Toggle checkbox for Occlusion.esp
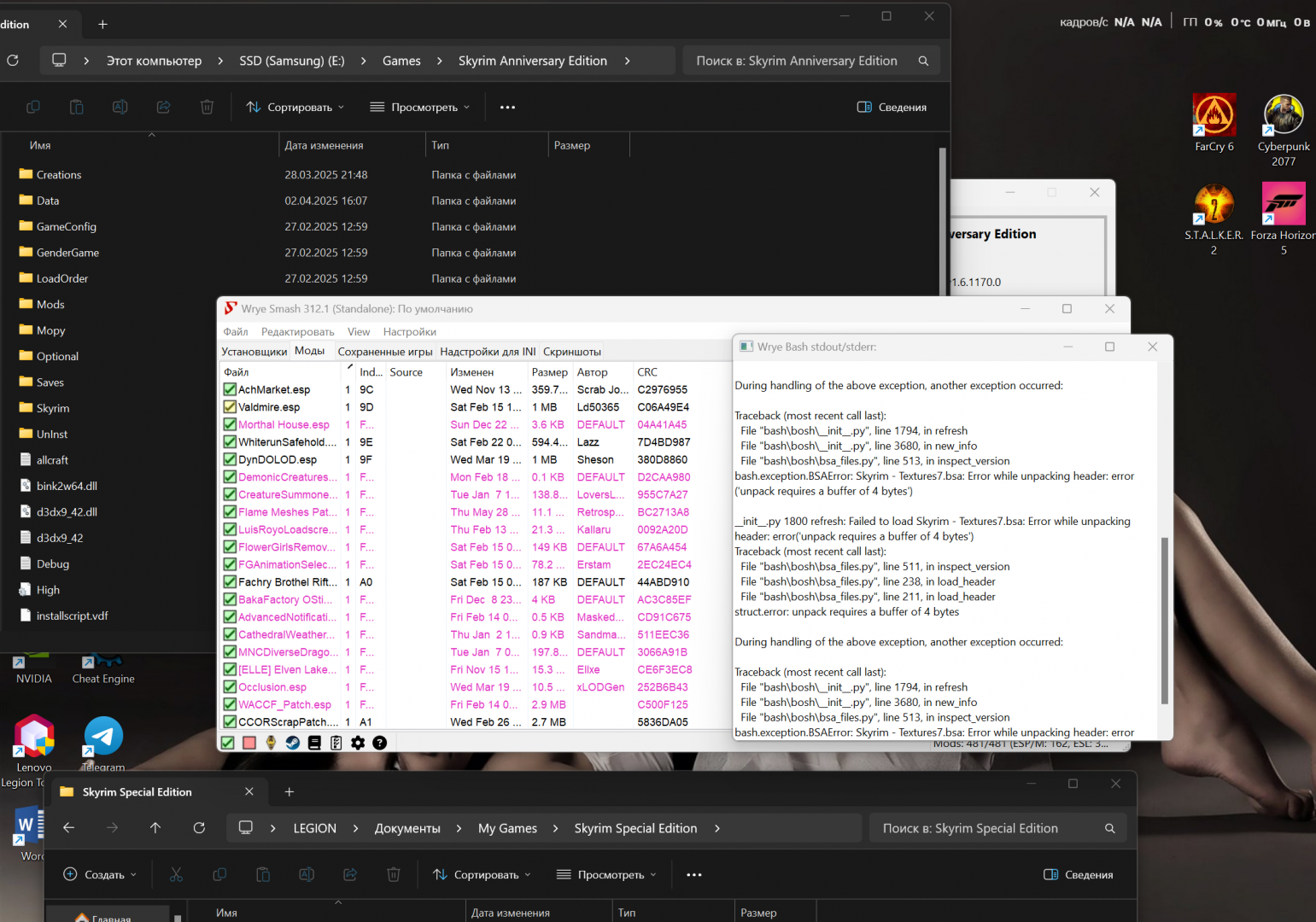 pos(230,687)
